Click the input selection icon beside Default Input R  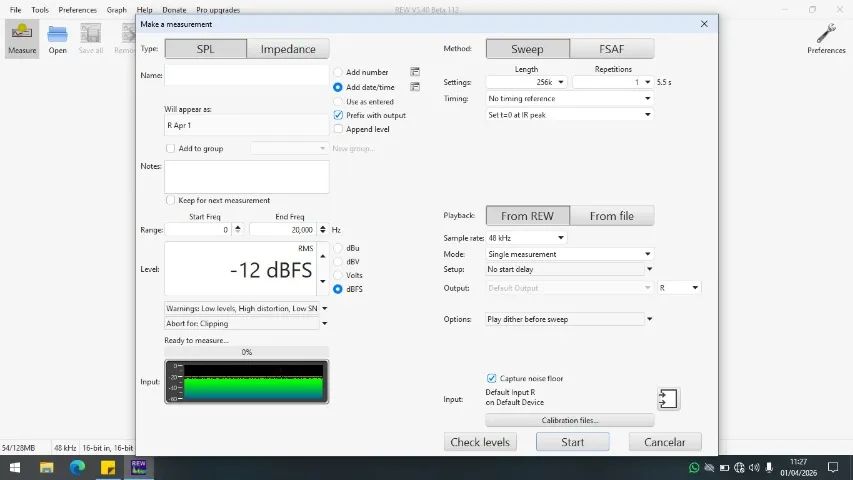tap(668, 399)
